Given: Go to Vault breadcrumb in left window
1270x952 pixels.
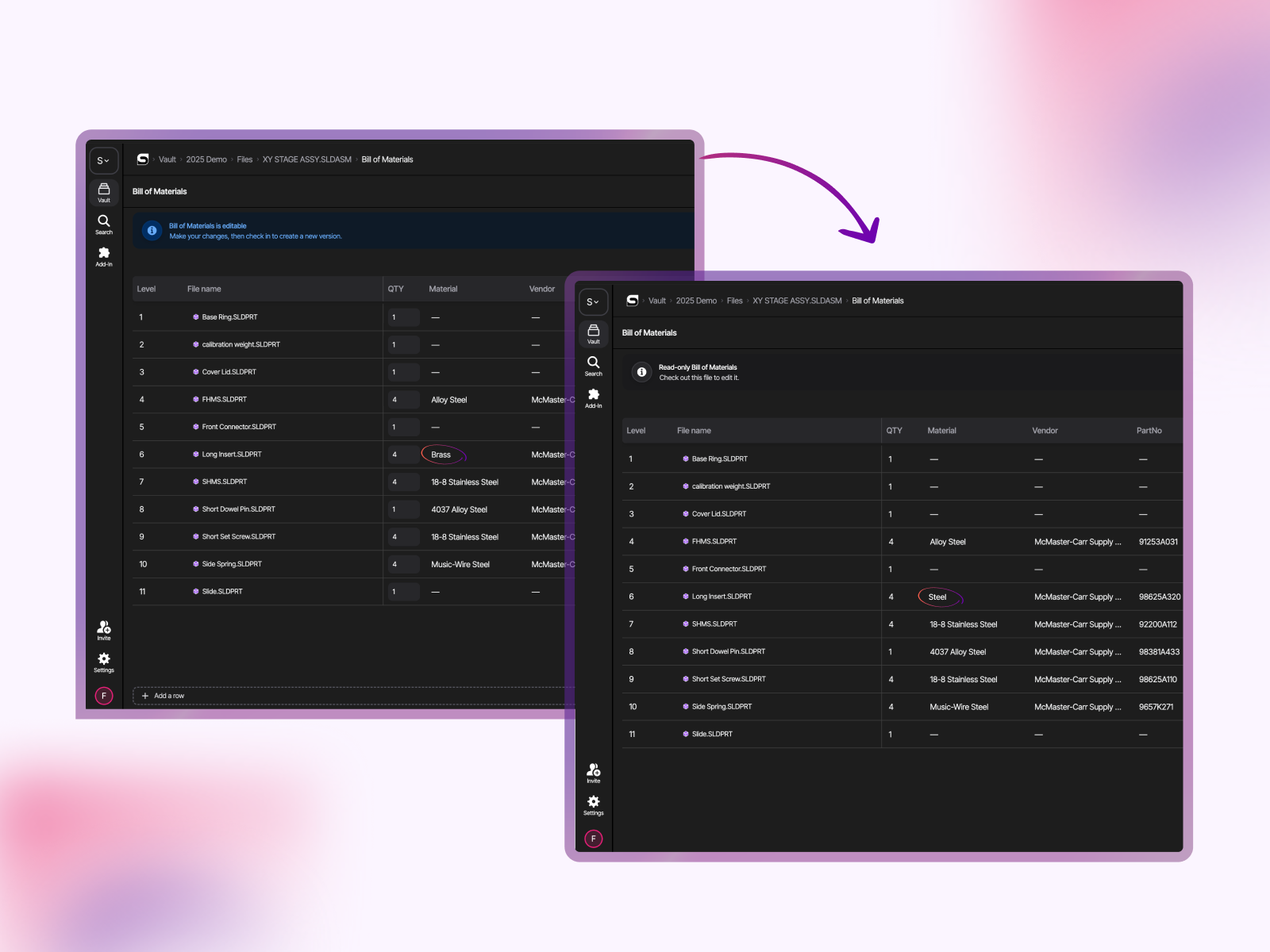Looking at the screenshot, I should click(x=167, y=159).
